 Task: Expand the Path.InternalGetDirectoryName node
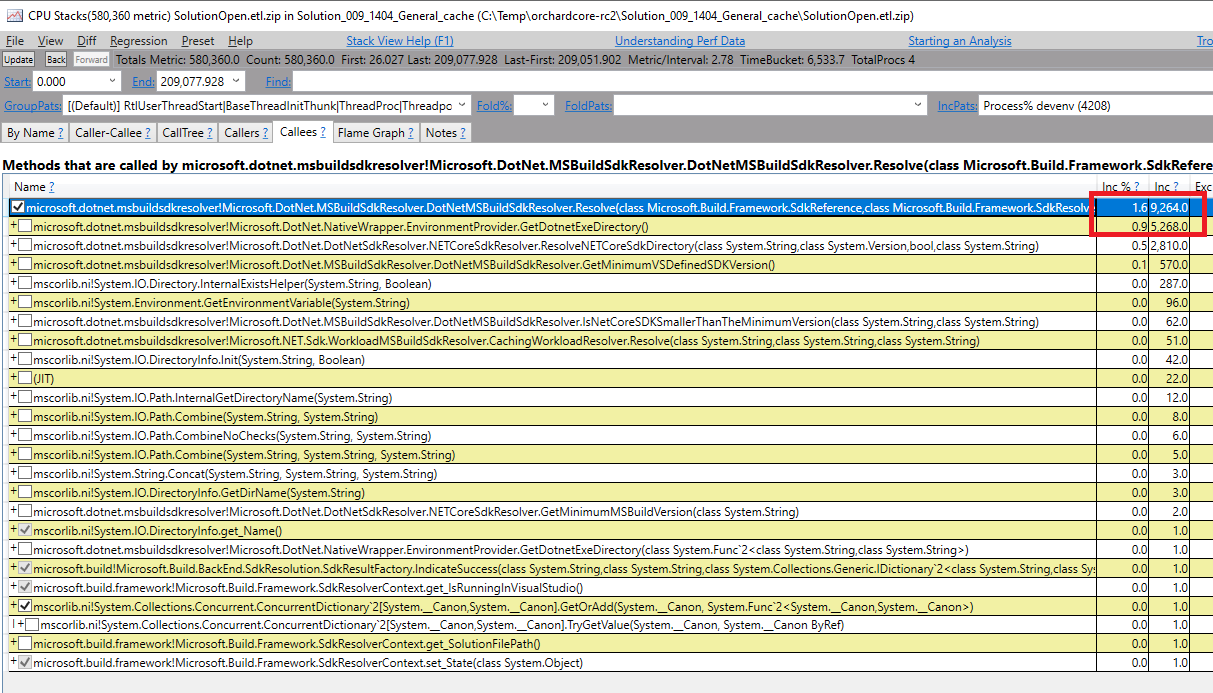tap(14, 397)
